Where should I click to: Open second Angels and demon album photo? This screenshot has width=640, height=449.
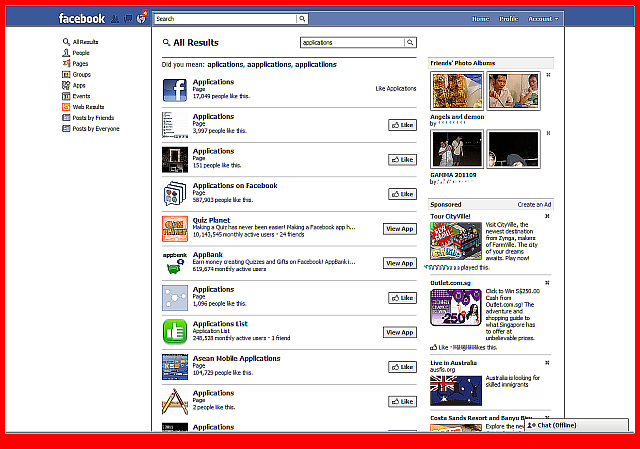tap(513, 91)
